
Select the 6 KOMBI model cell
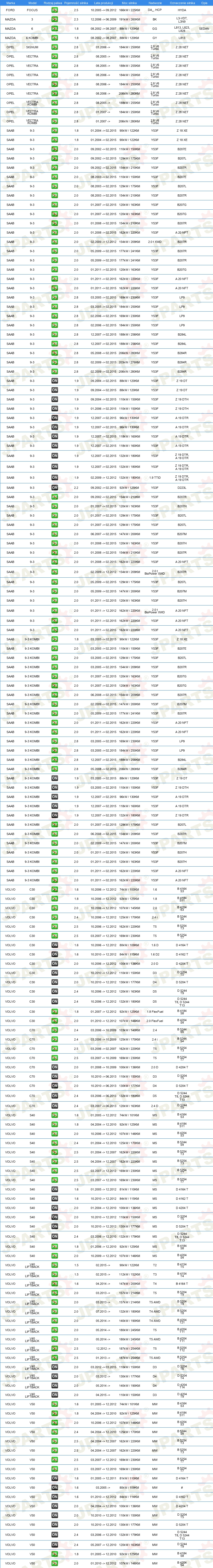pyautogui.click(x=32, y=38)
